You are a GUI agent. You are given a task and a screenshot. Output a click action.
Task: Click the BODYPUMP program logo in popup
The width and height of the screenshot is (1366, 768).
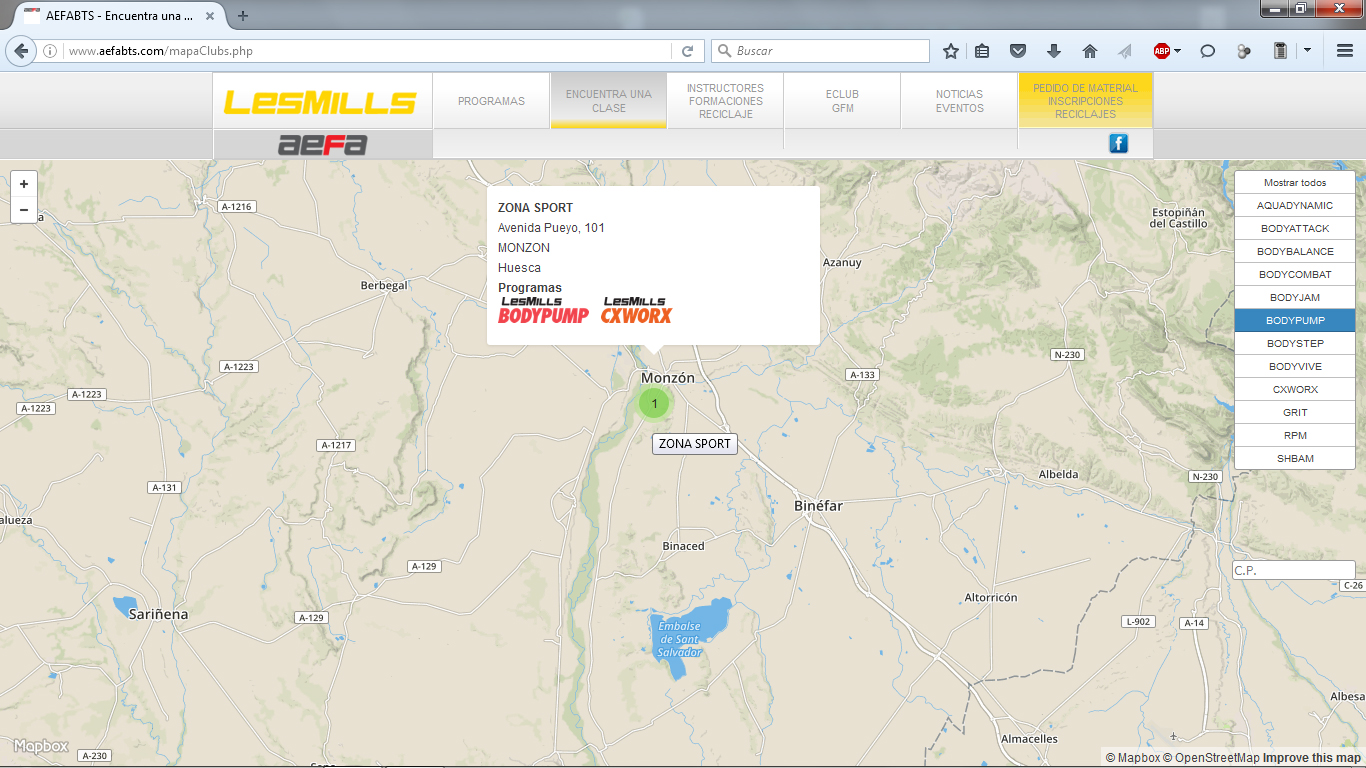pos(543,310)
